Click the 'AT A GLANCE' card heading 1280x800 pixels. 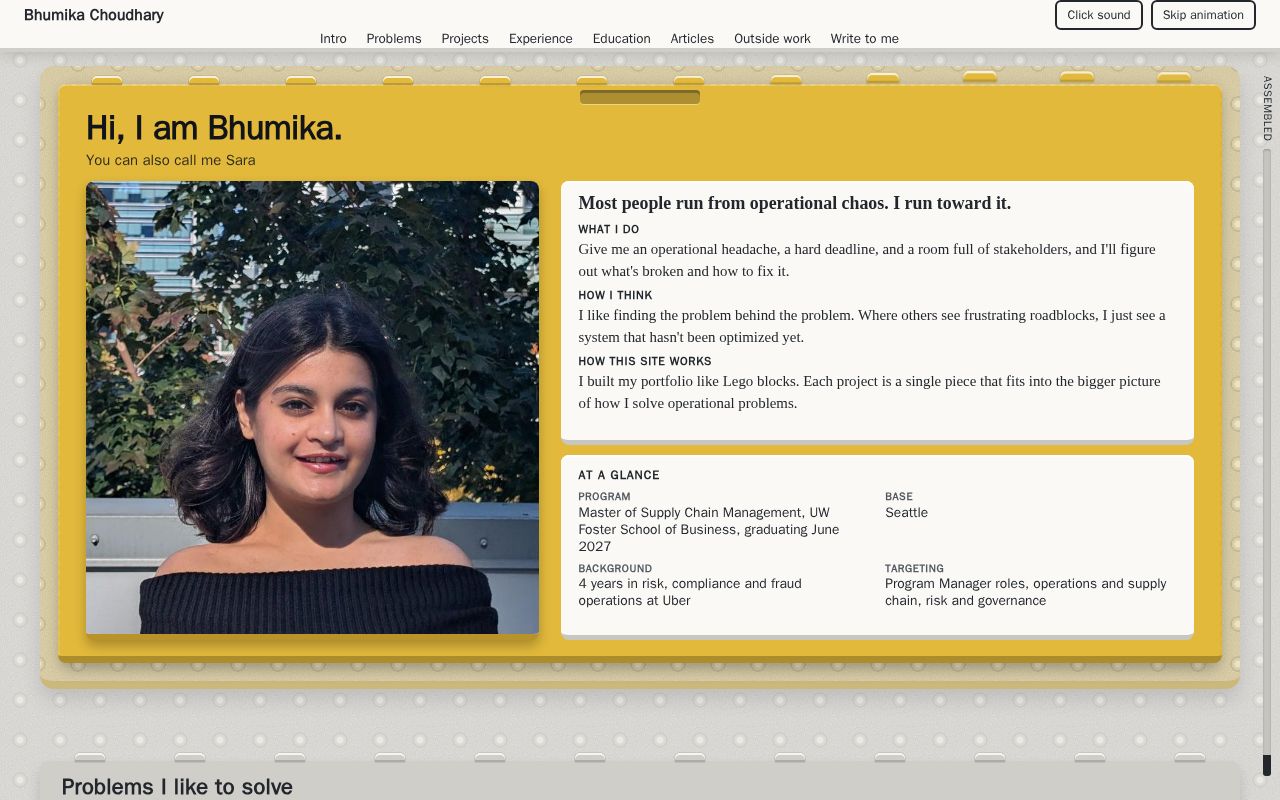619,475
